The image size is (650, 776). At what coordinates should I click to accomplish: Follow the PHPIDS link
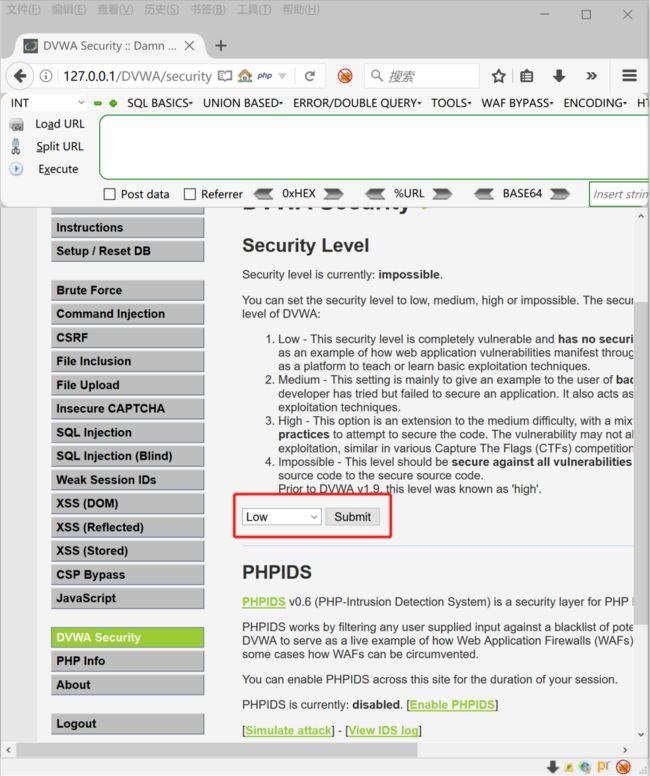(263, 602)
